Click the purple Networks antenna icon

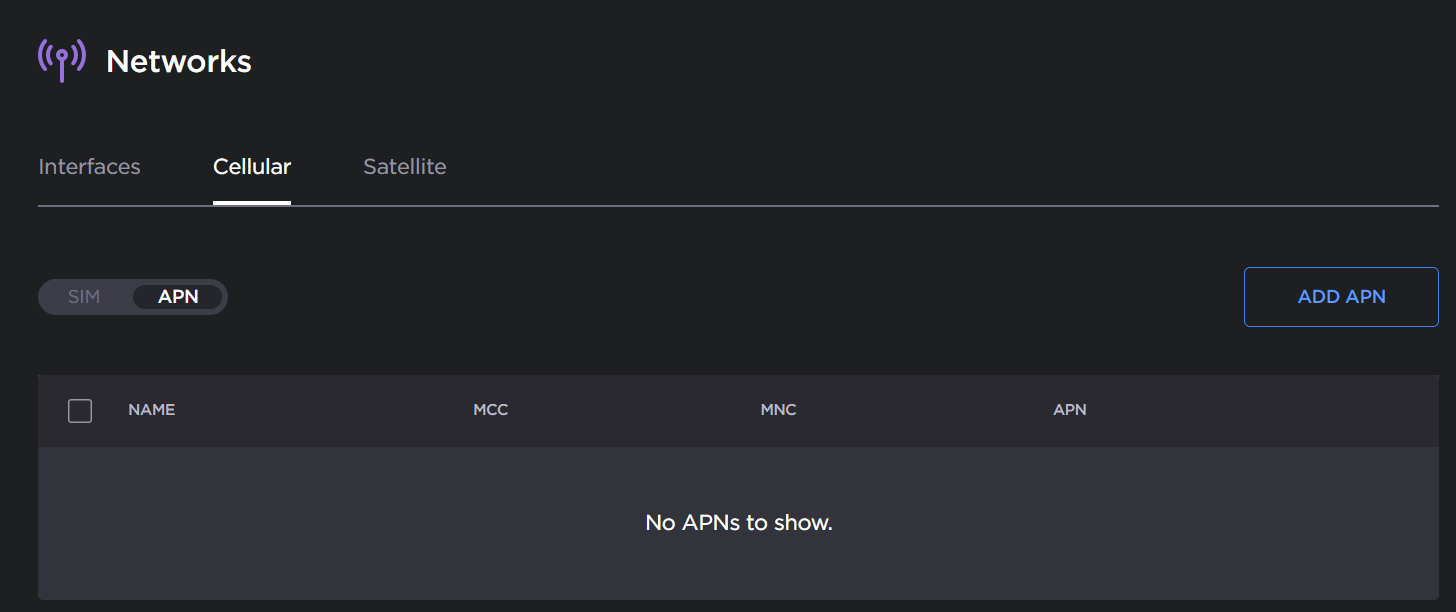click(61, 60)
